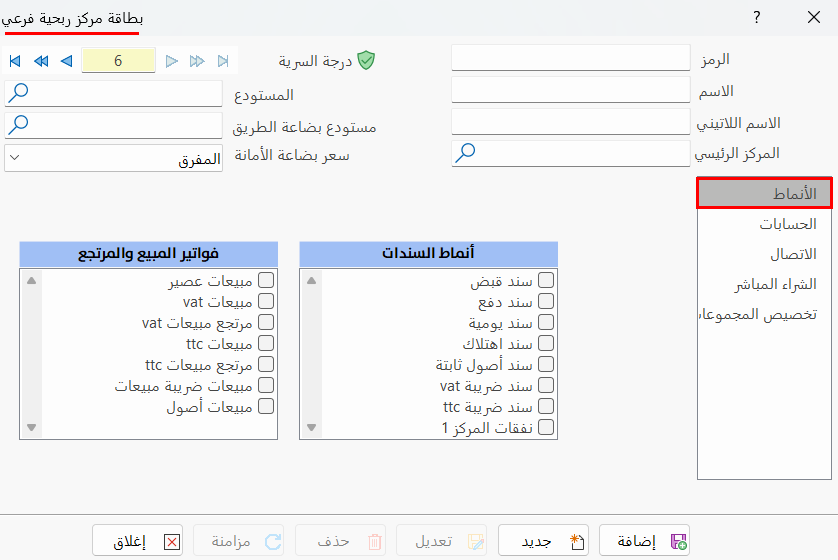Click the إغلاق button

(x=137, y=541)
